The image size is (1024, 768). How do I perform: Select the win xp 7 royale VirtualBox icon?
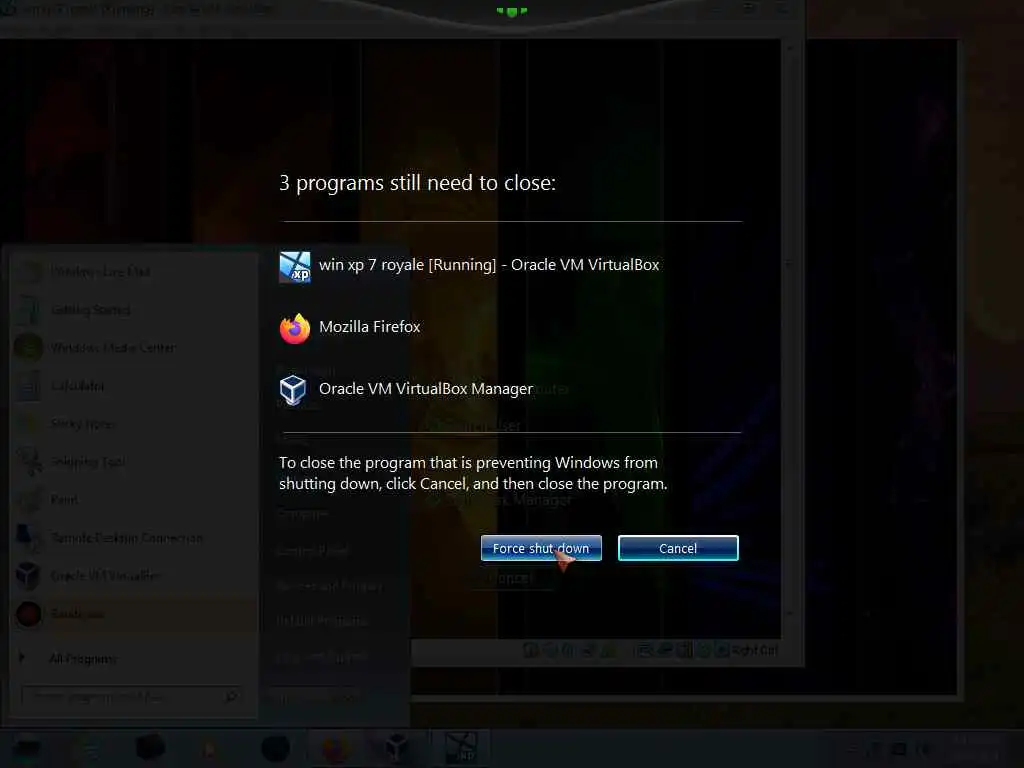click(x=295, y=266)
